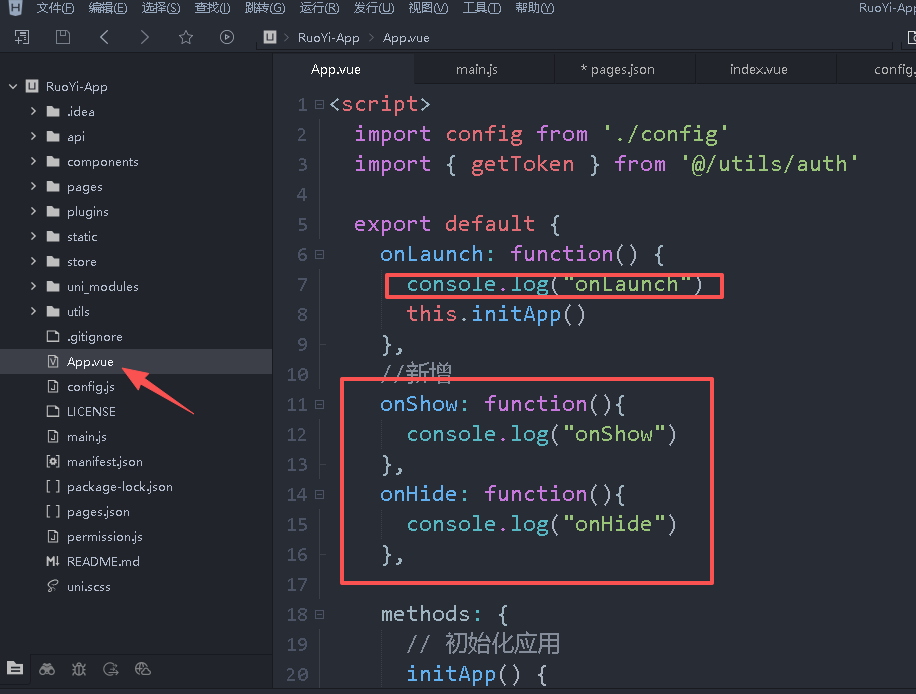916x694 pixels.
Task: Open the bug debug panel icon
Action: (79, 669)
